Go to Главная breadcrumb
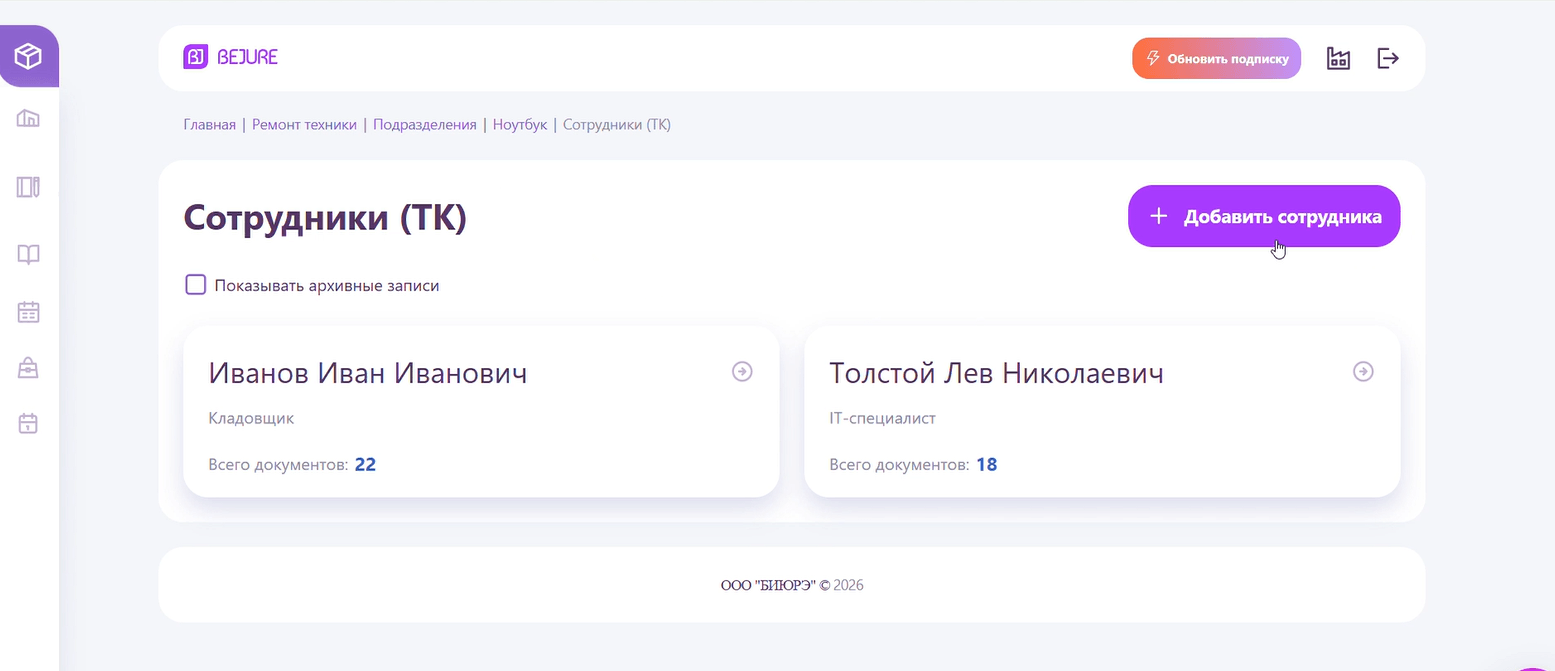The image size is (1555, 671). tap(210, 125)
